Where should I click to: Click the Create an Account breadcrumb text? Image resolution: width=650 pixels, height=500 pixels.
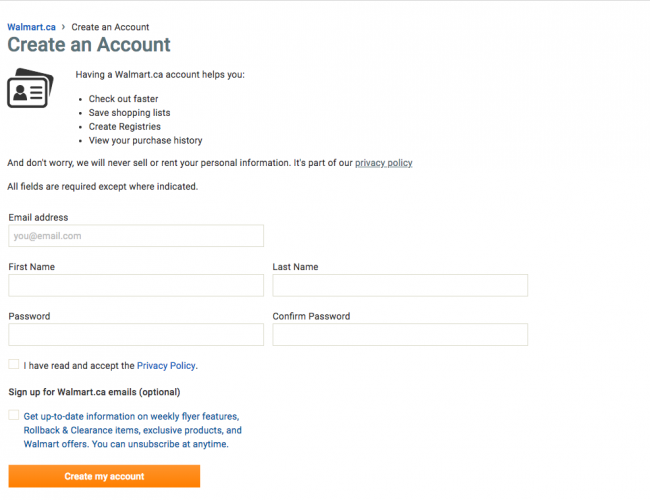(x=110, y=27)
